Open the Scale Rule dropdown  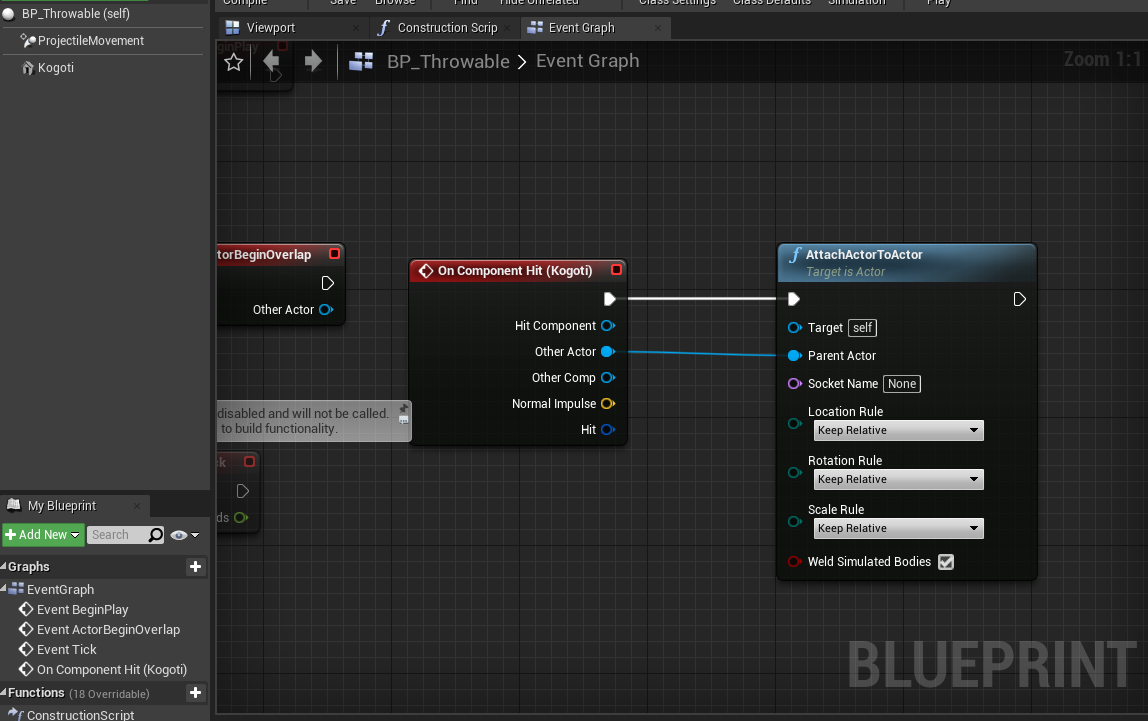(x=898, y=528)
